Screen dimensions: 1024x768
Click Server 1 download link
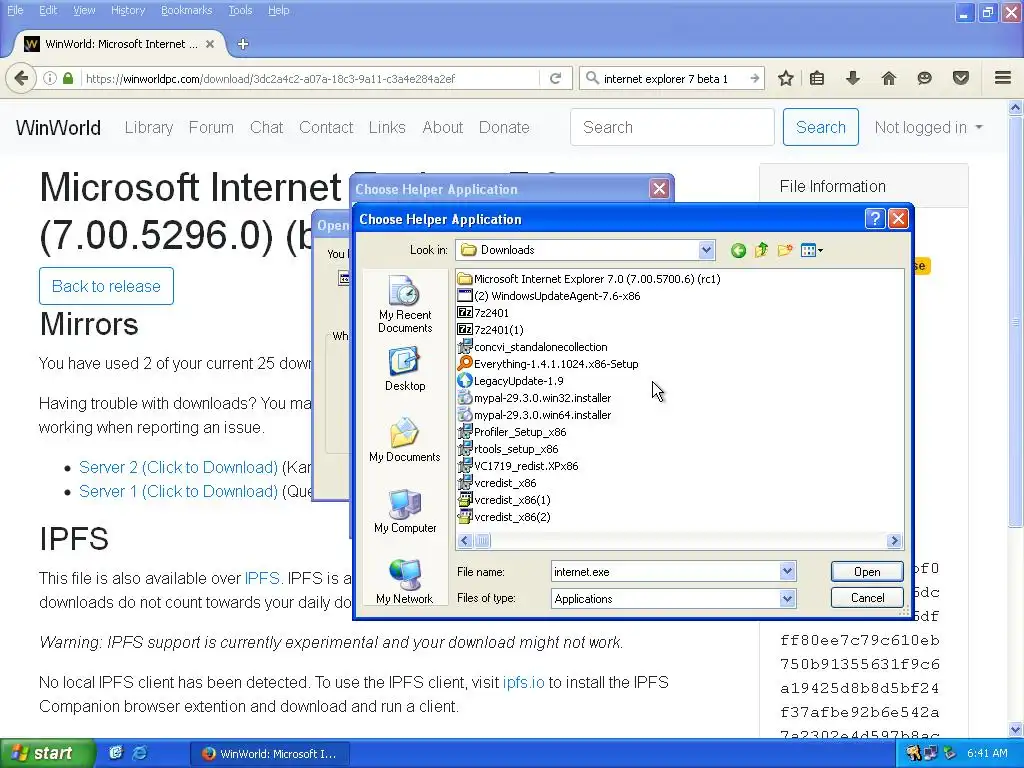click(178, 491)
